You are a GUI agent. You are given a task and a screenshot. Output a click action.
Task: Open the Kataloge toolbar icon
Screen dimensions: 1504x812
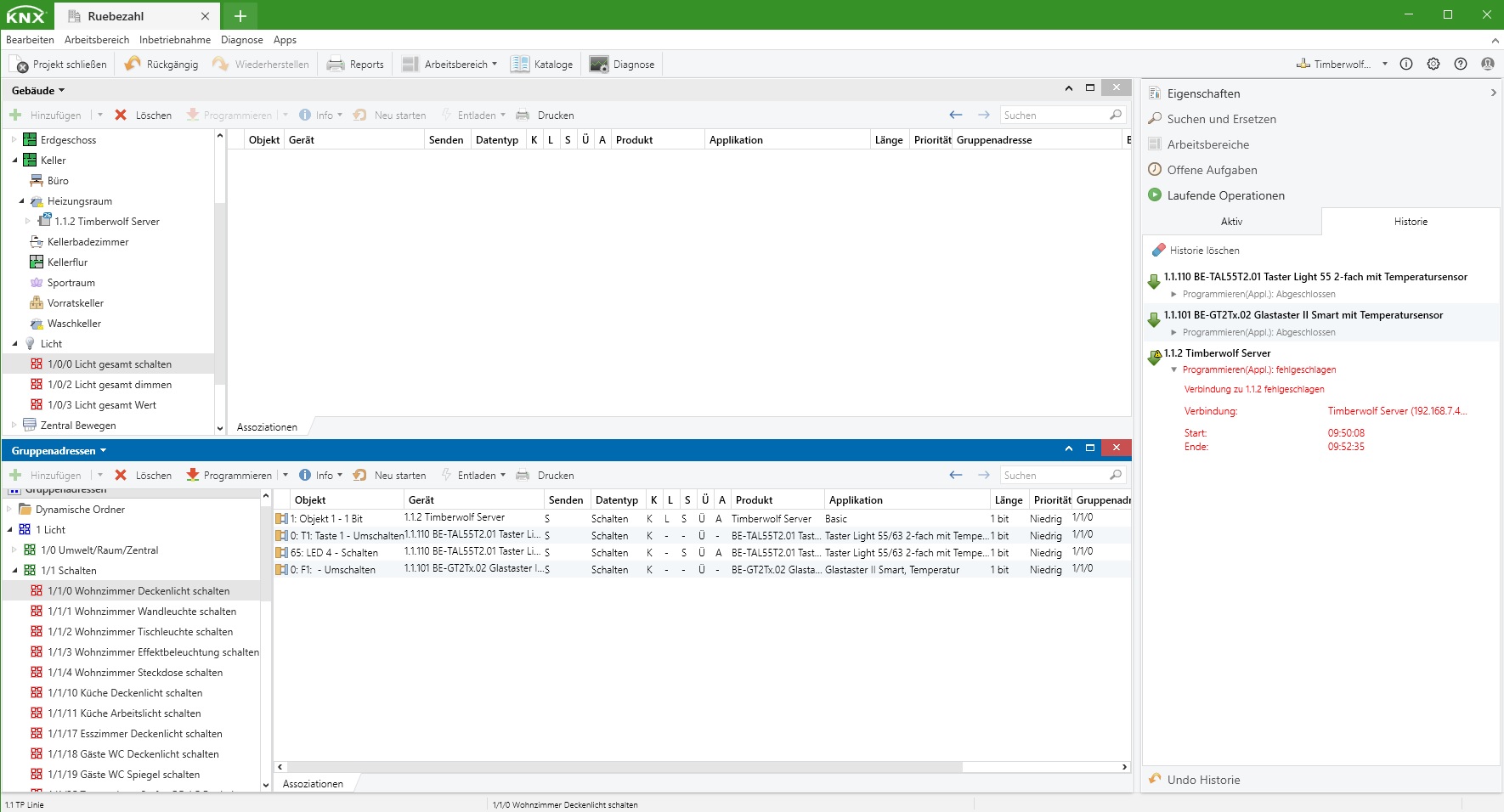coord(520,64)
